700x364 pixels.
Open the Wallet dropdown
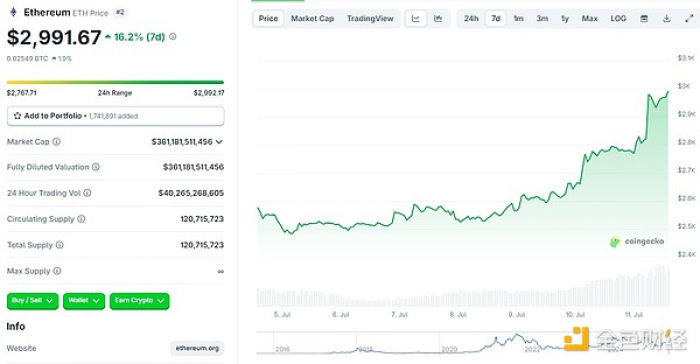84,301
